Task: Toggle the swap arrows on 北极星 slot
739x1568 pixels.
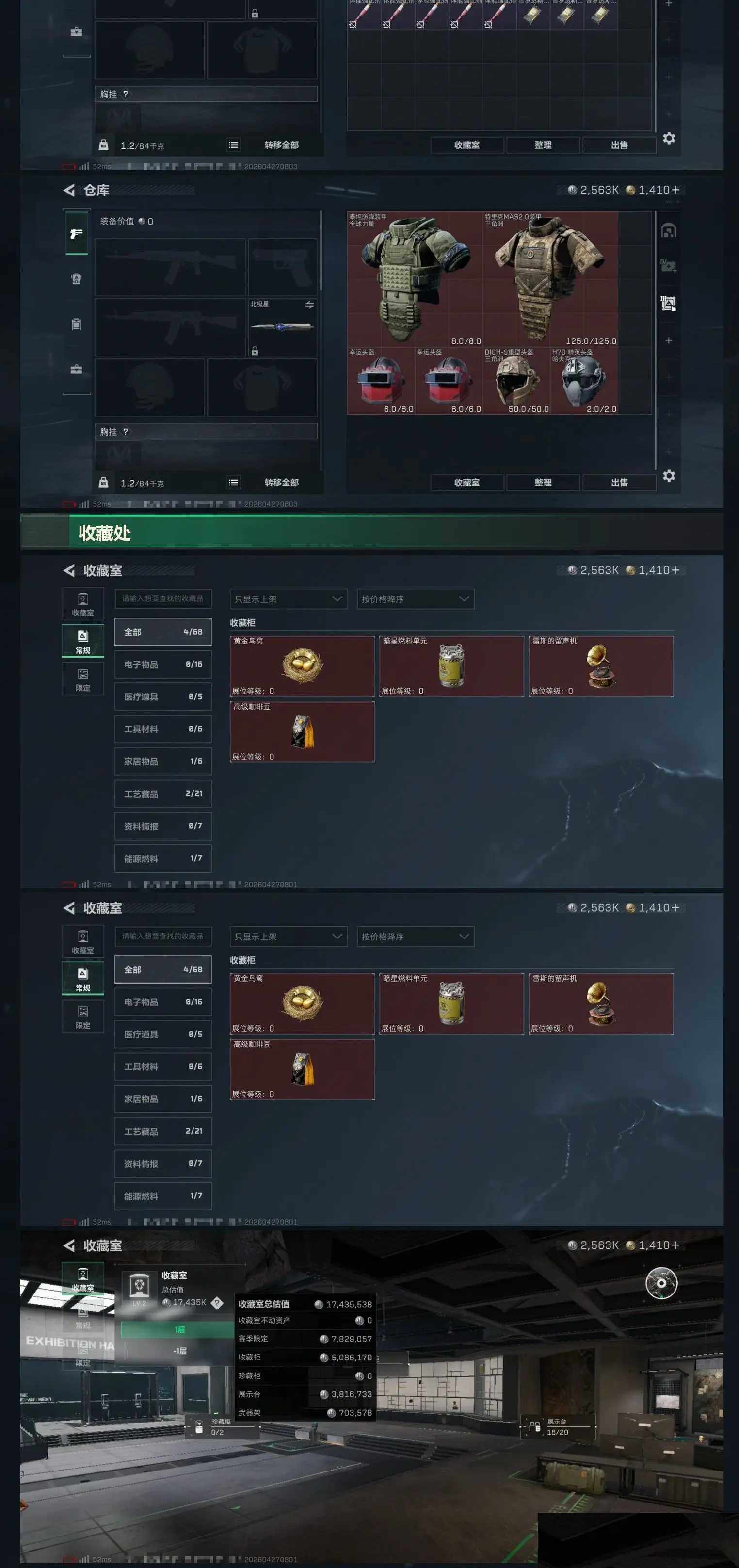Action: pos(309,305)
